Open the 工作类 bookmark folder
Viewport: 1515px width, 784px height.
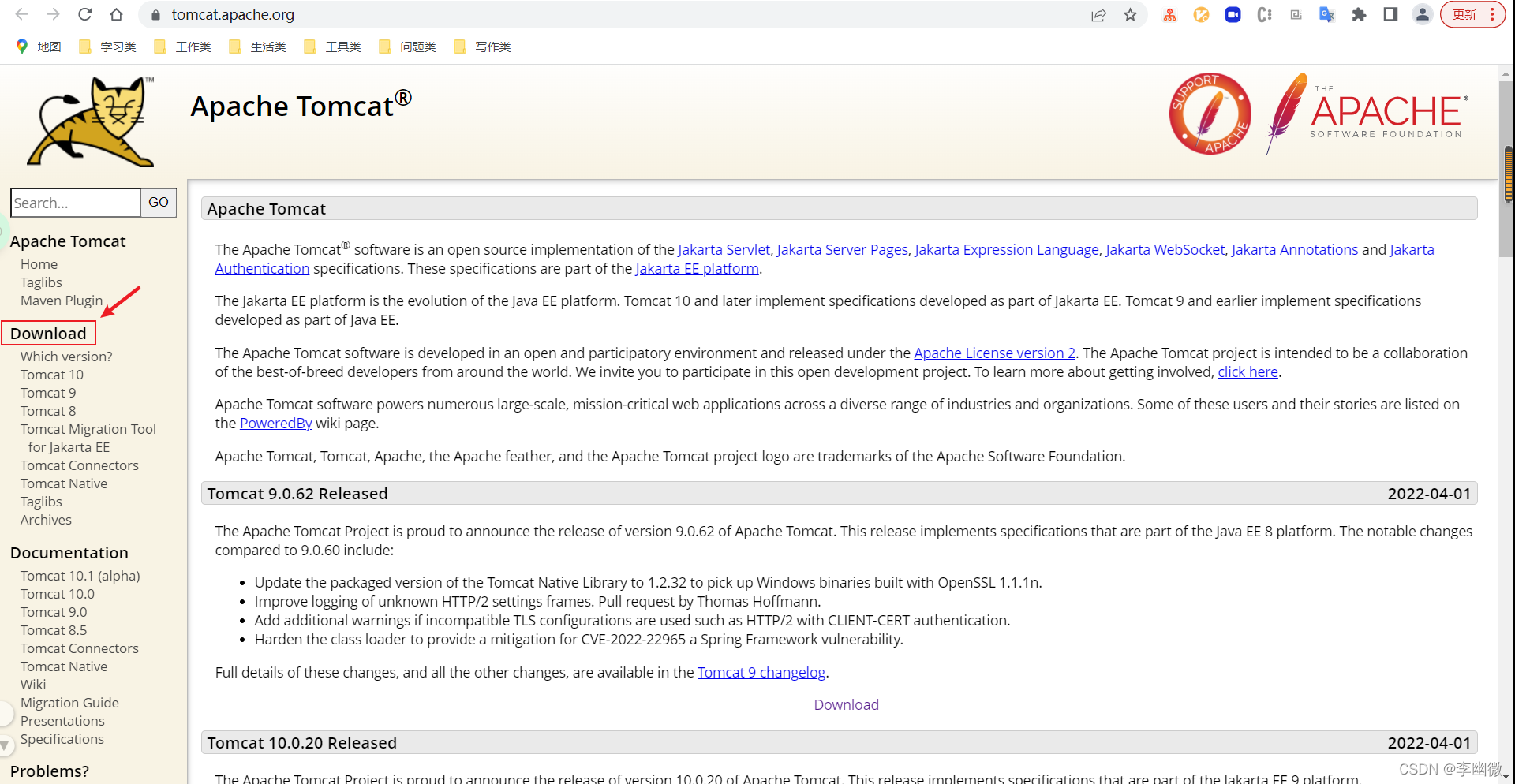point(183,47)
